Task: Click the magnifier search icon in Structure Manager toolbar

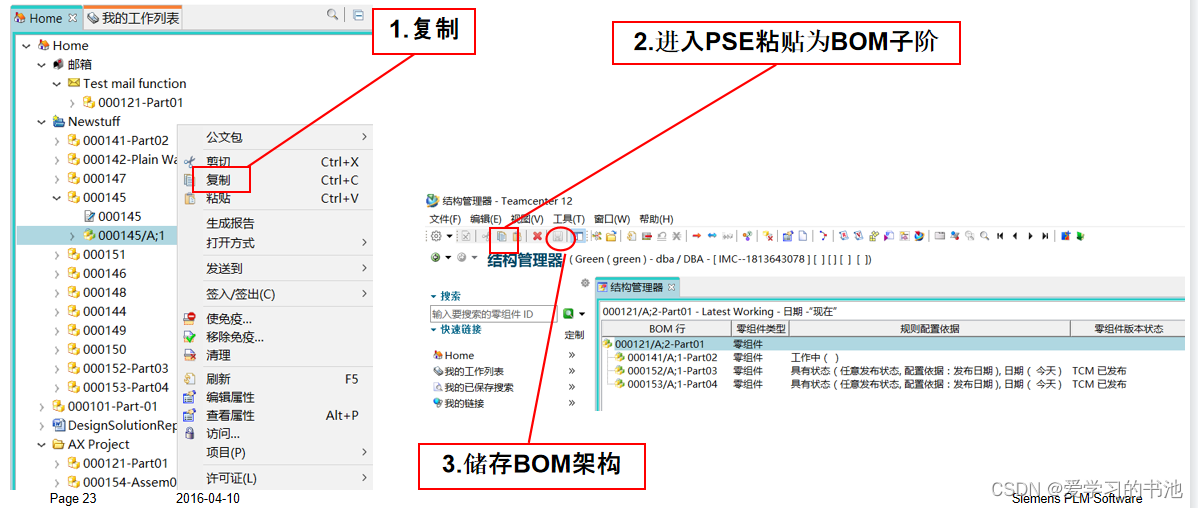Action: pyautogui.click(x=985, y=236)
